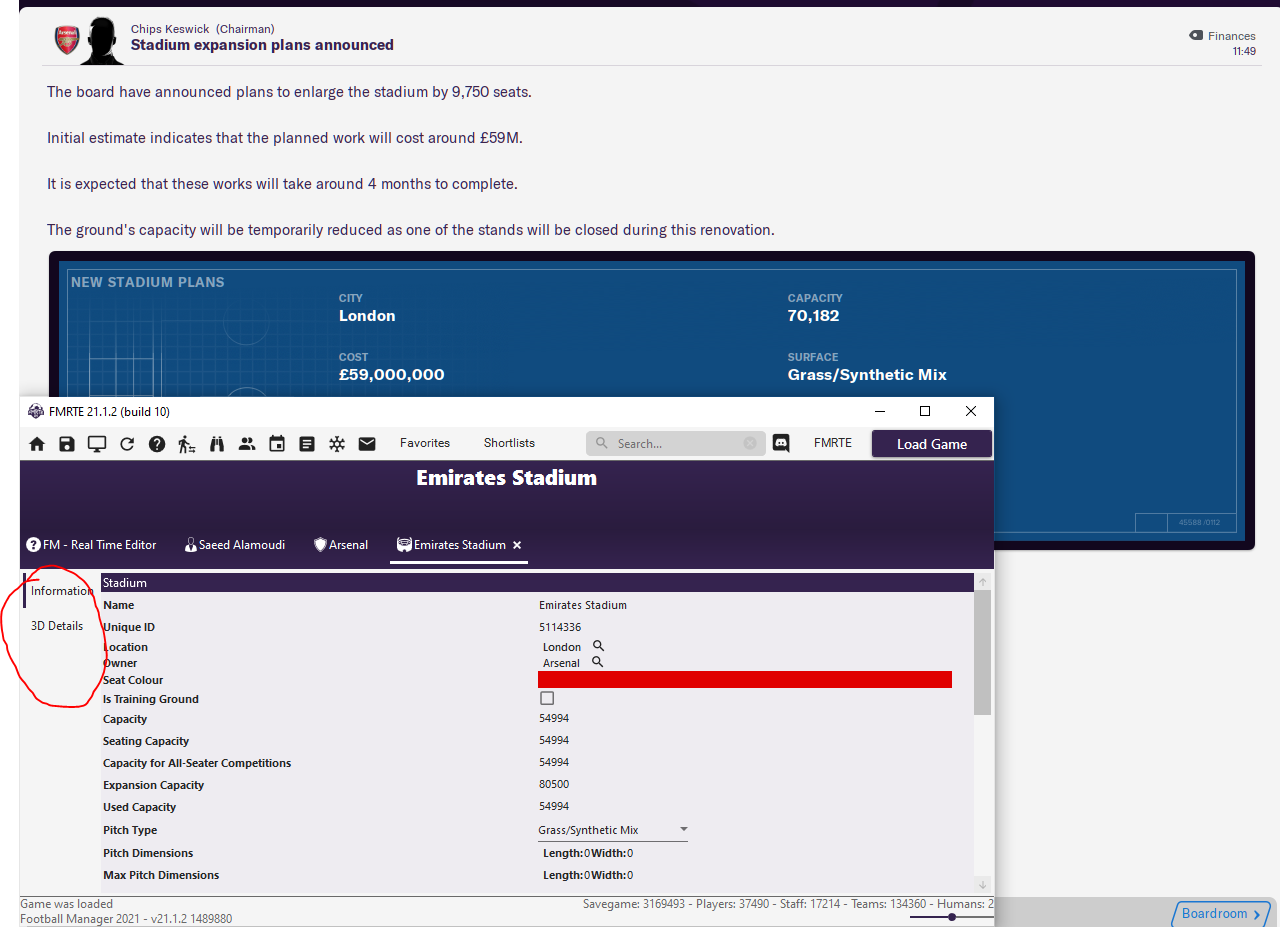
Task: Click the Refresh arrow icon
Action: [127, 444]
